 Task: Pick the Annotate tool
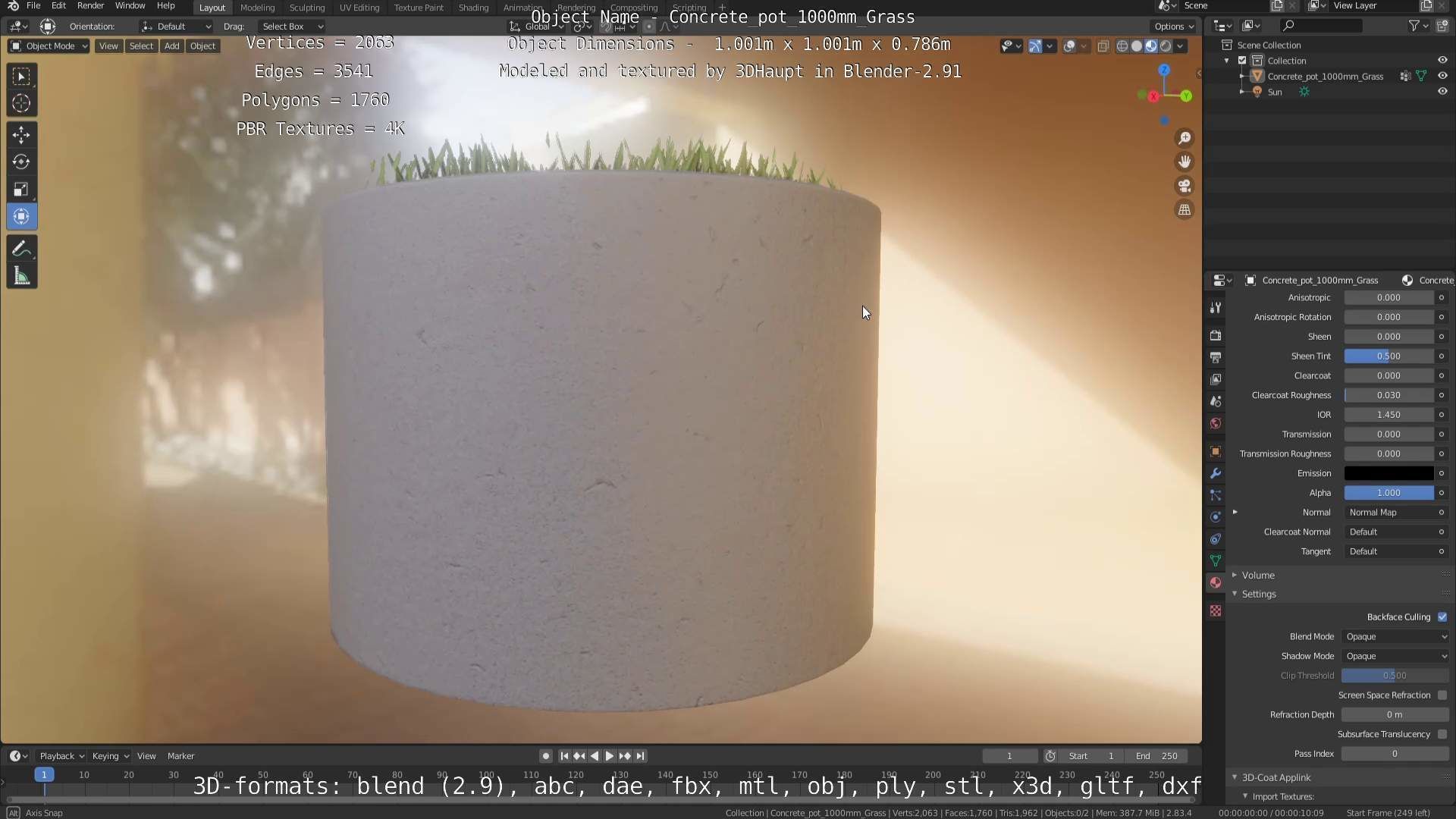pyautogui.click(x=21, y=249)
